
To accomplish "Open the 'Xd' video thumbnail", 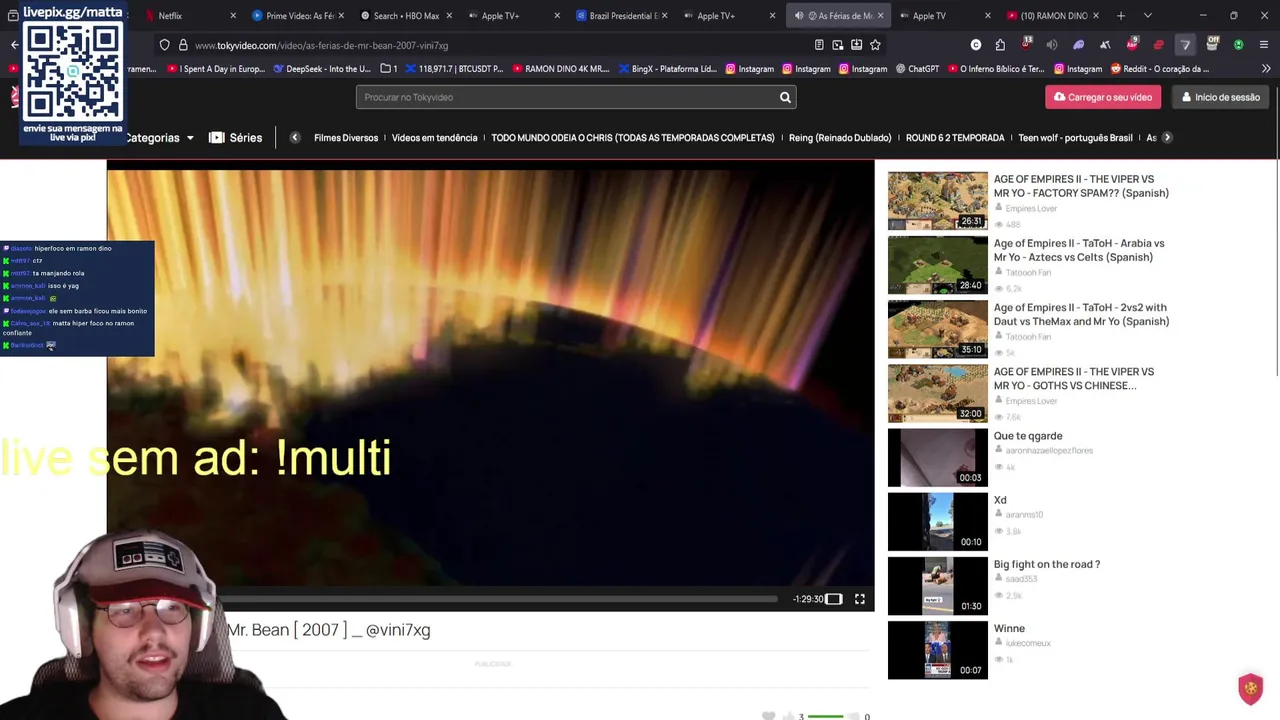I will click(x=938, y=521).
